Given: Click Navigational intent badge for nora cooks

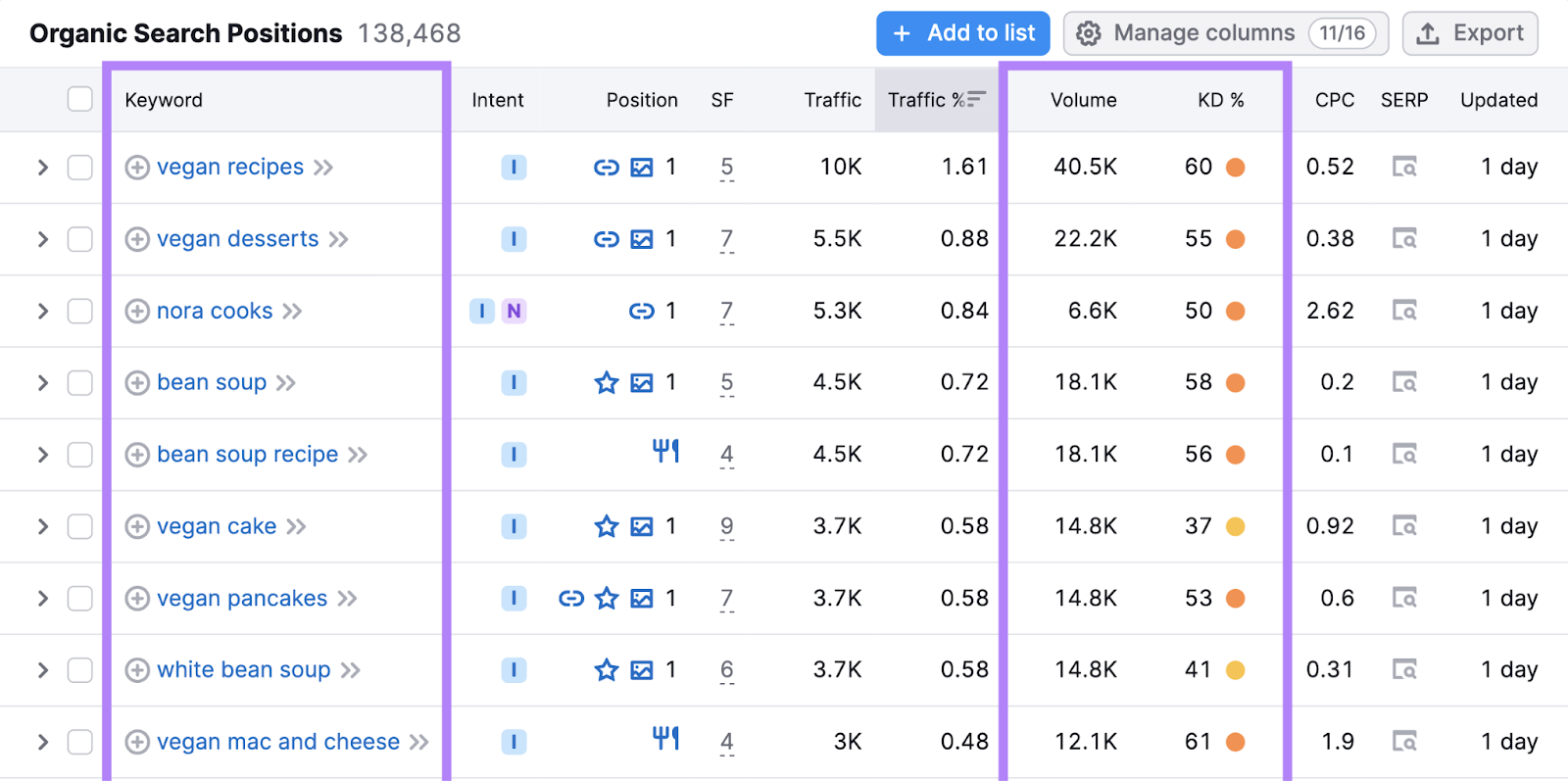Looking at the screenshot, I should (514, 312).
